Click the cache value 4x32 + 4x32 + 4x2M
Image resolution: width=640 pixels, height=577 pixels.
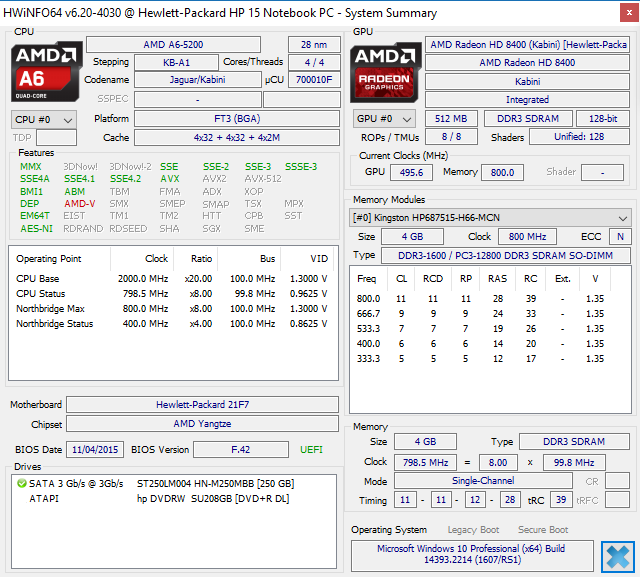(237, 138)
